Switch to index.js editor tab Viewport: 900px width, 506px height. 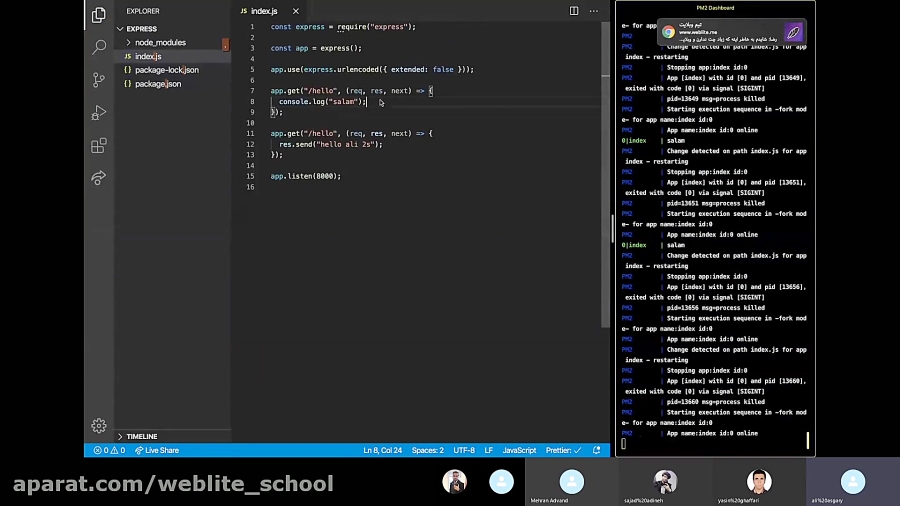[264, 11]
